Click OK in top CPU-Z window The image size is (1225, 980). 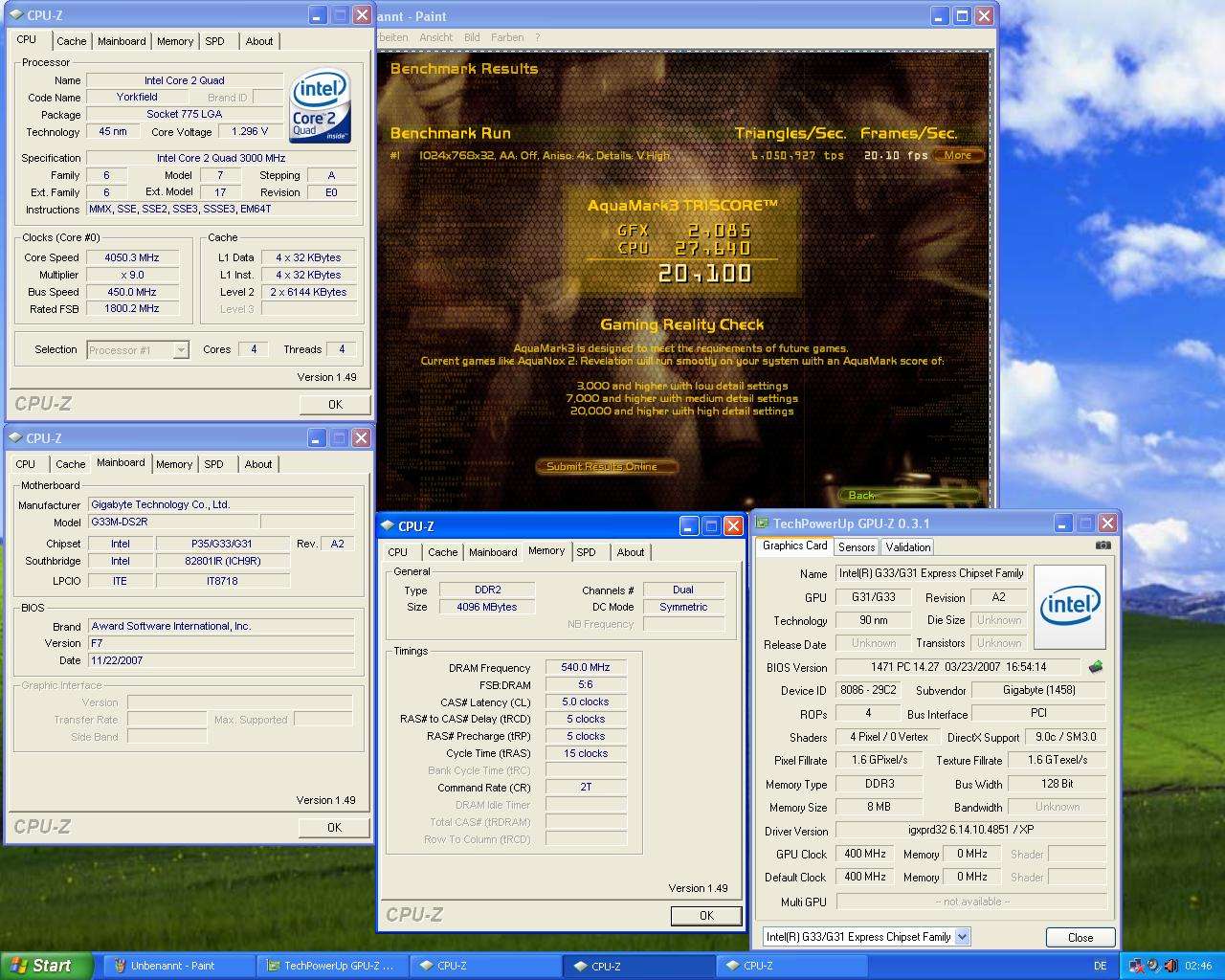click(335, 405)
